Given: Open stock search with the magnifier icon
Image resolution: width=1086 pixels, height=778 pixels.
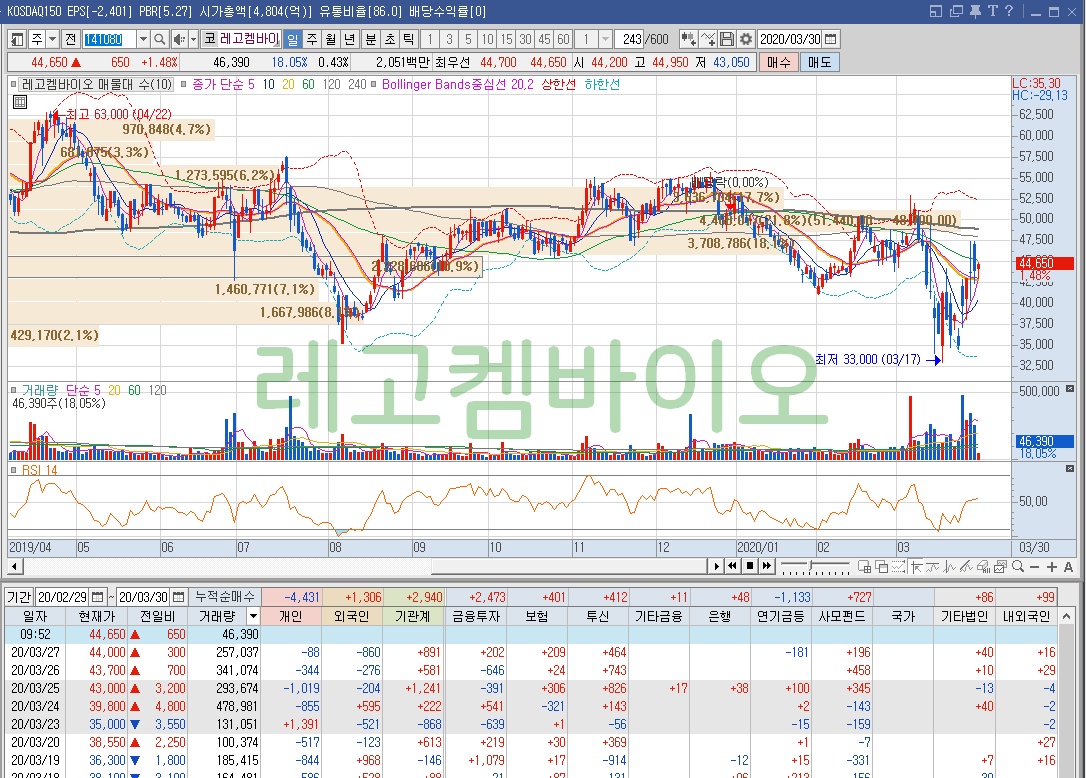Looking at the screenshot, I should [159, 39].
